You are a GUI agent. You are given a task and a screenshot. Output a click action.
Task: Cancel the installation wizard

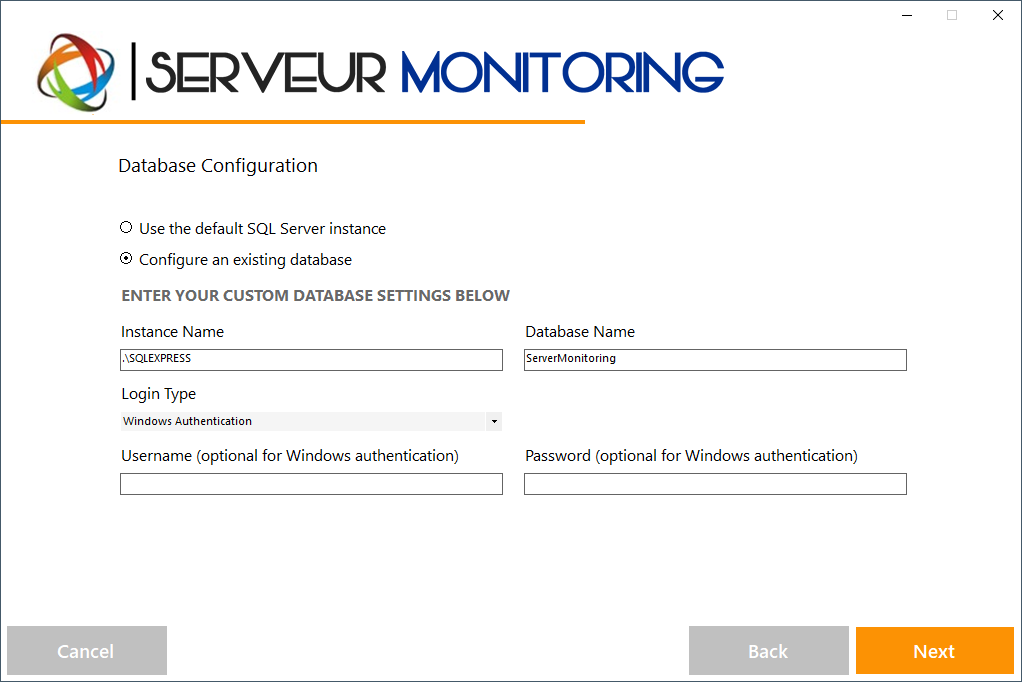tap(87, 651)
